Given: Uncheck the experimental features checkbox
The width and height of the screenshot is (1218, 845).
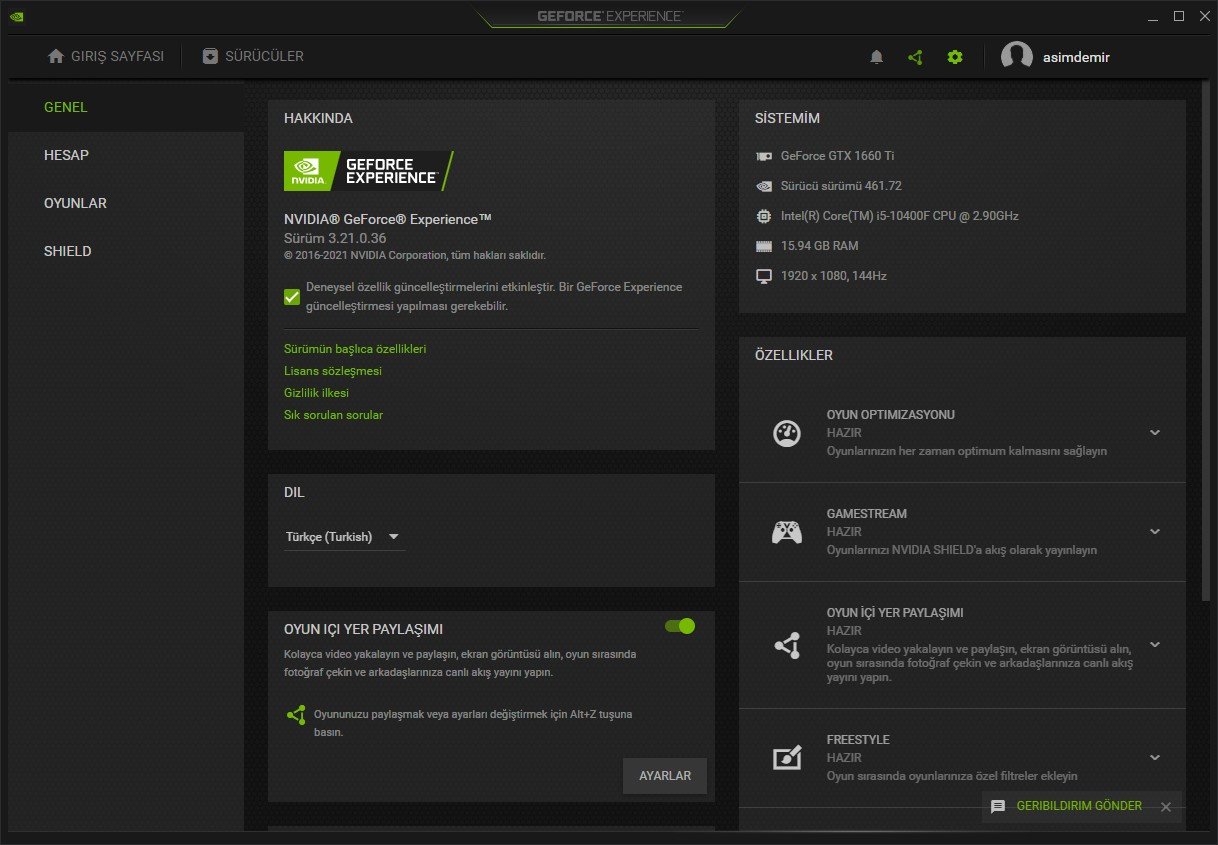Looking at the screenshot, I should 291,296.
